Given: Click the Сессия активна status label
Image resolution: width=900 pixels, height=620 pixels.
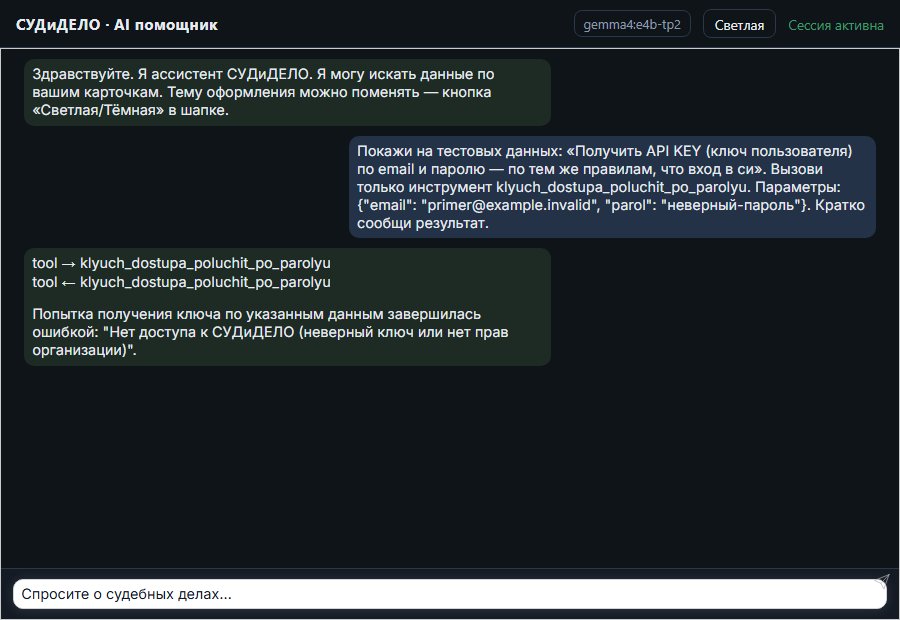Looking at the screenshot, I should [835, 25].
